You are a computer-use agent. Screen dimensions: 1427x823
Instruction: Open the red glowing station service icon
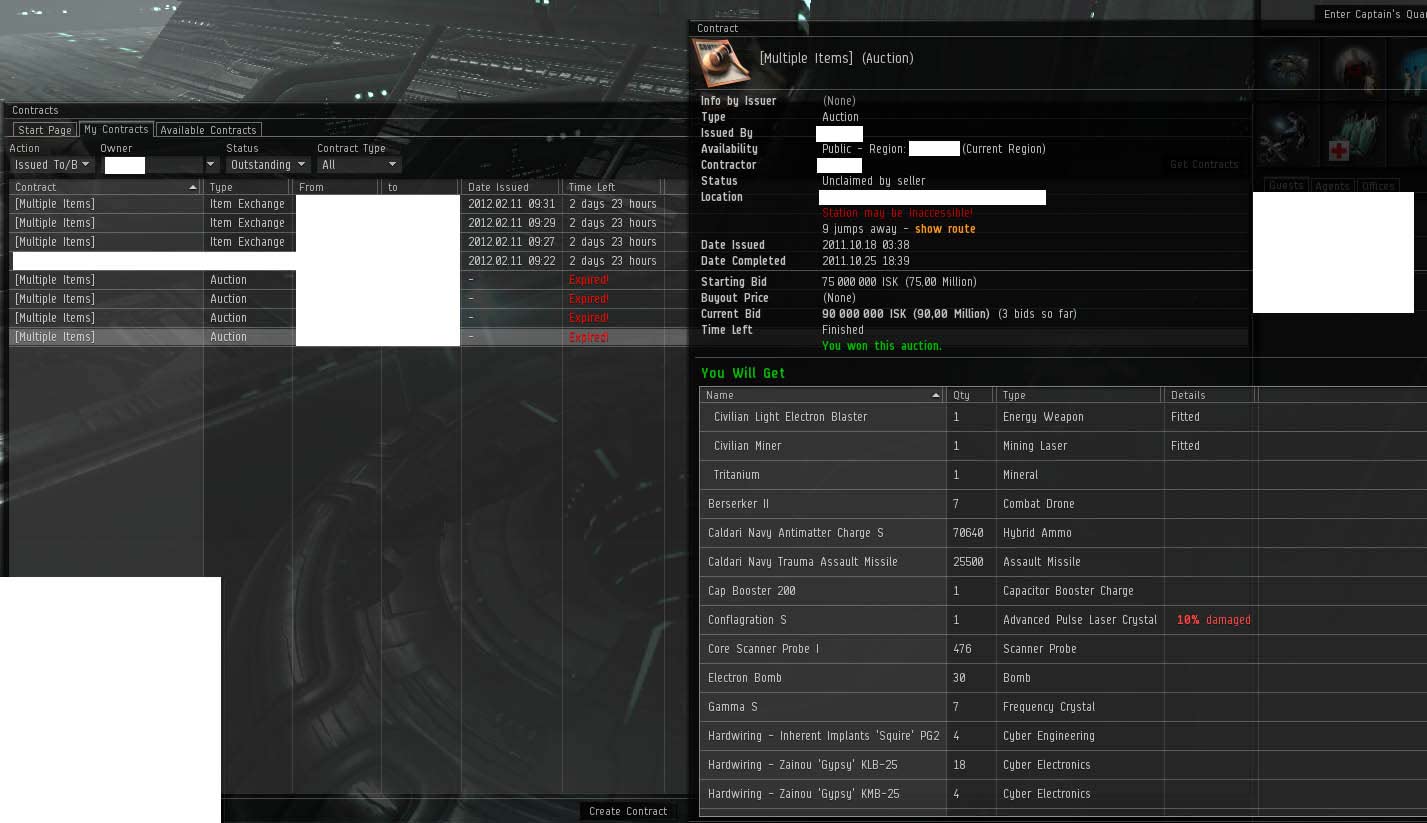tap(1352, 68)
